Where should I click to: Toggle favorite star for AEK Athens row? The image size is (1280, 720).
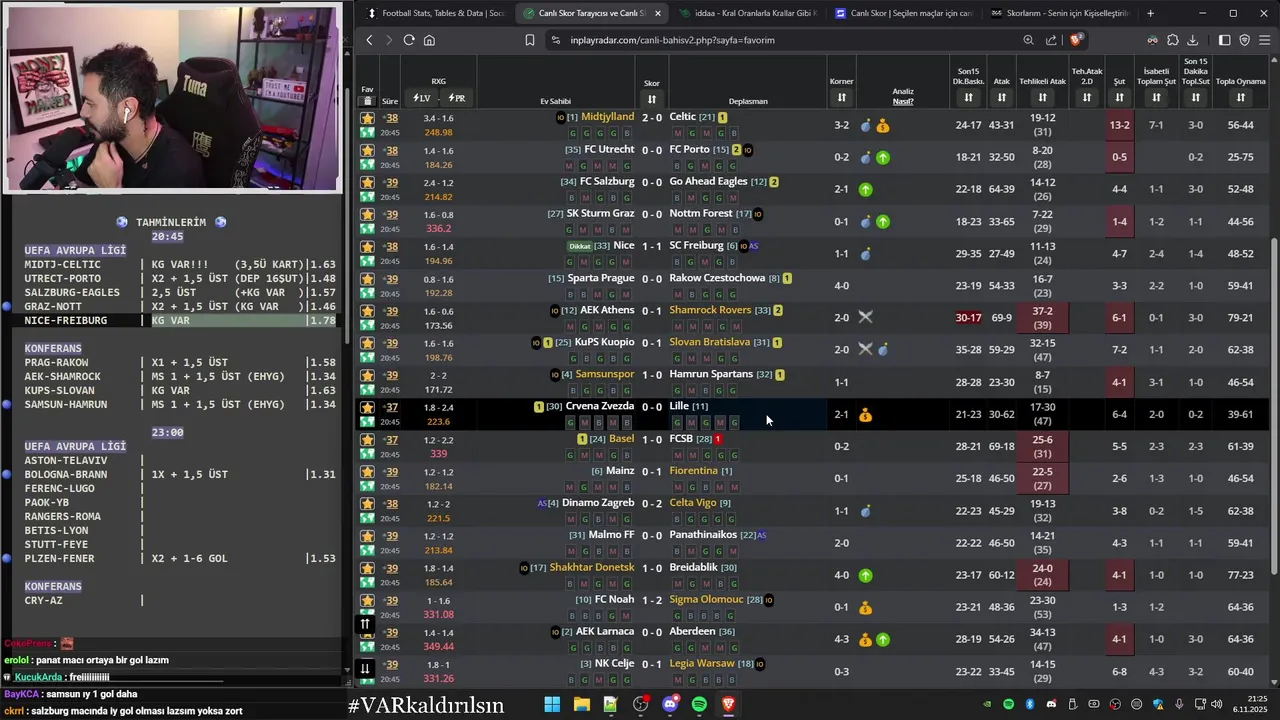(x=368, y=311)
